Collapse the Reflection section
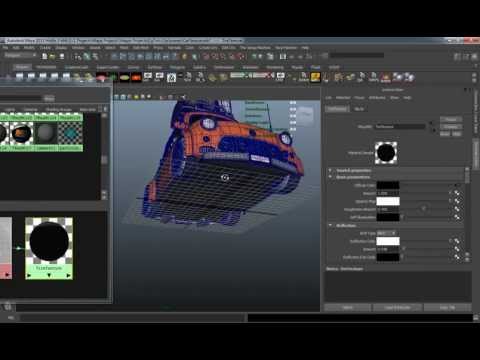 (x=330, y=225)
